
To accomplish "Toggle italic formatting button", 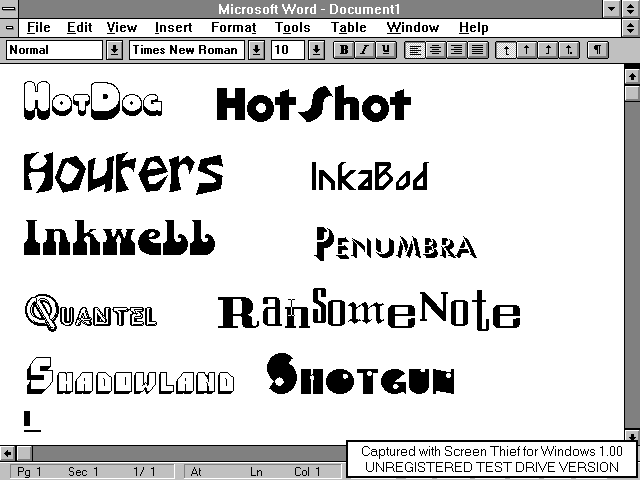I will pyautogui.click(x=362, y=49).
